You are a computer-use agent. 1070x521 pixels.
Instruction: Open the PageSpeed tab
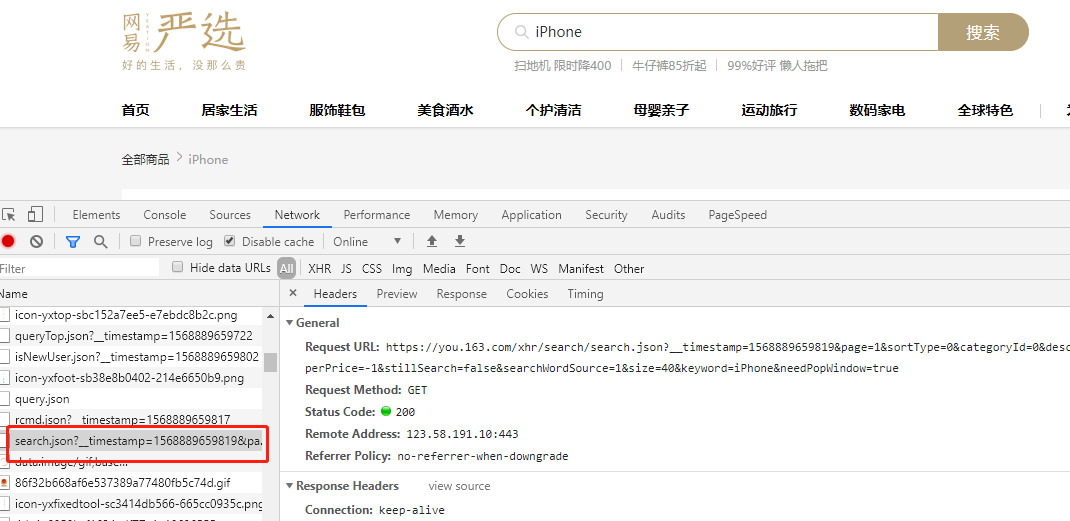pos(738,215)
